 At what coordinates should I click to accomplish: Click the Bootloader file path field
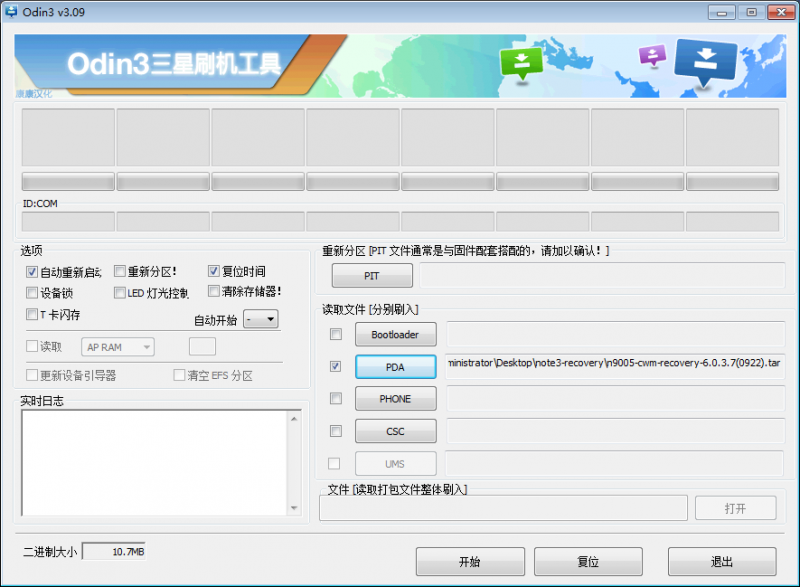tap(615, 334)
